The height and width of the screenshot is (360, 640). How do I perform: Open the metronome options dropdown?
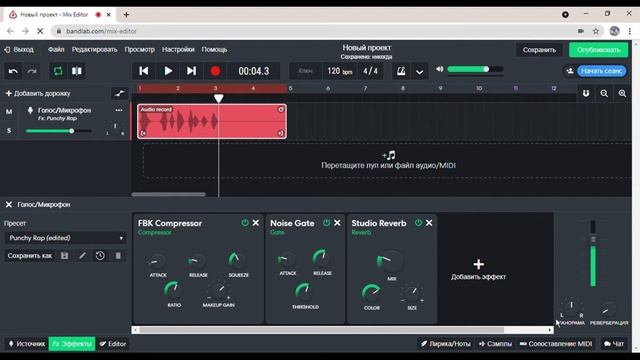[x=420, y=71]
